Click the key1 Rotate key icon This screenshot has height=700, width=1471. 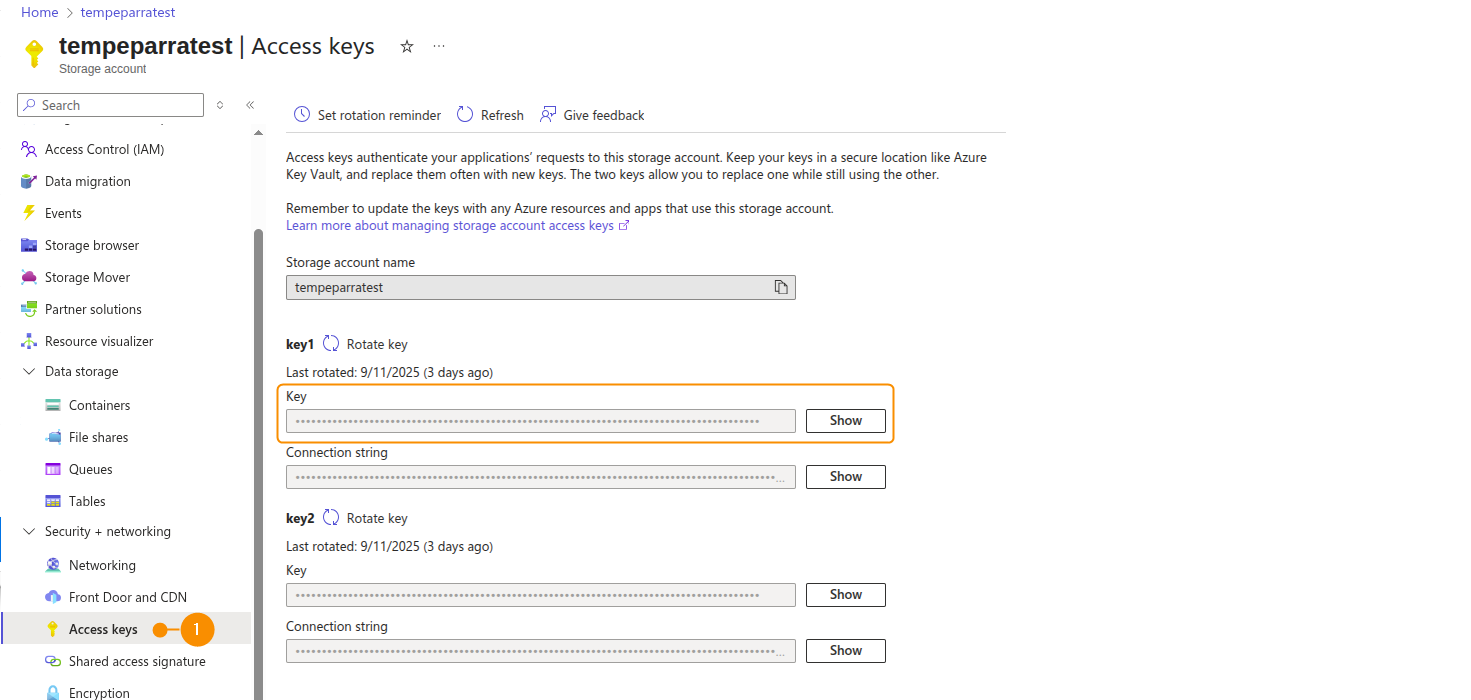(x=331, y=344)
